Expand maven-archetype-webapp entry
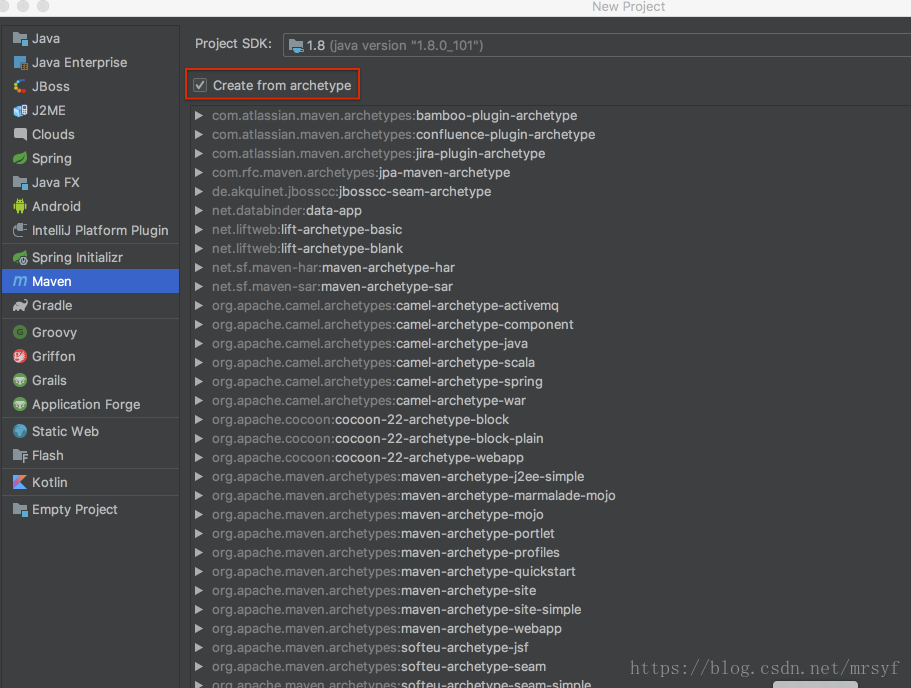Viewport: 911px width, 688px height. tap(199, 629)
